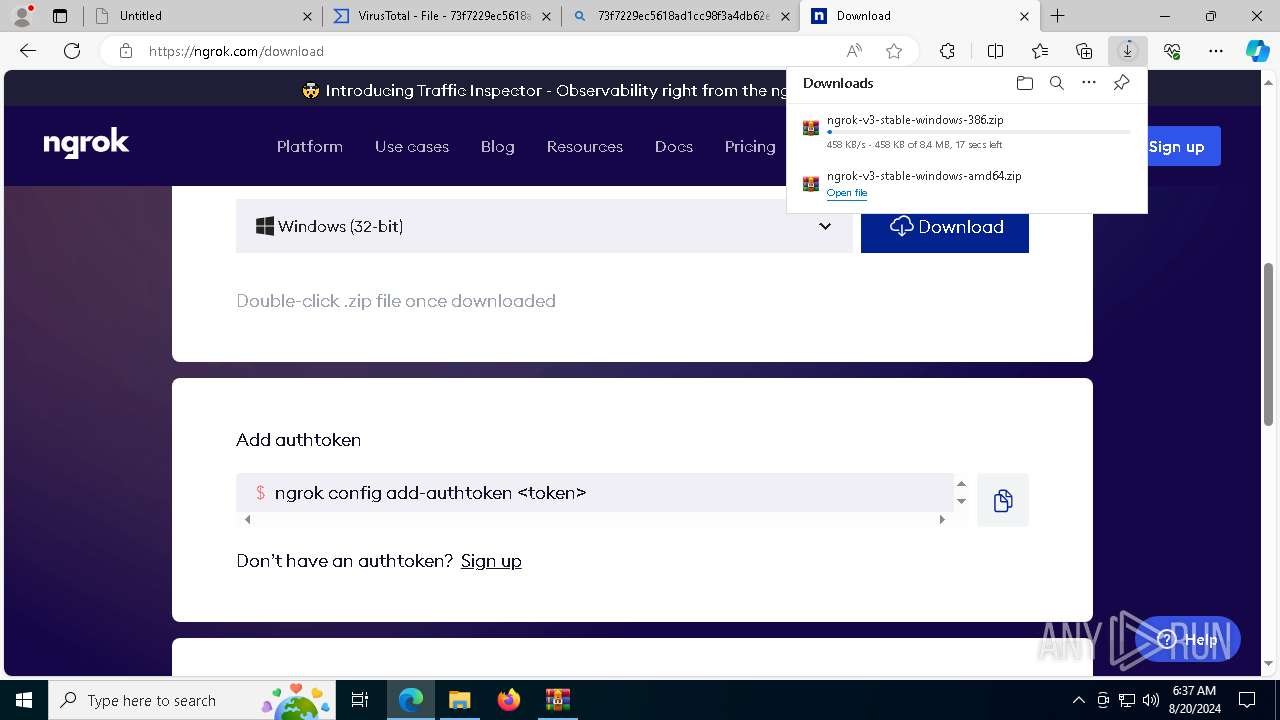1280x720 pixels.
Task: Open the Edge profile icon
Action: click(21, 16)
